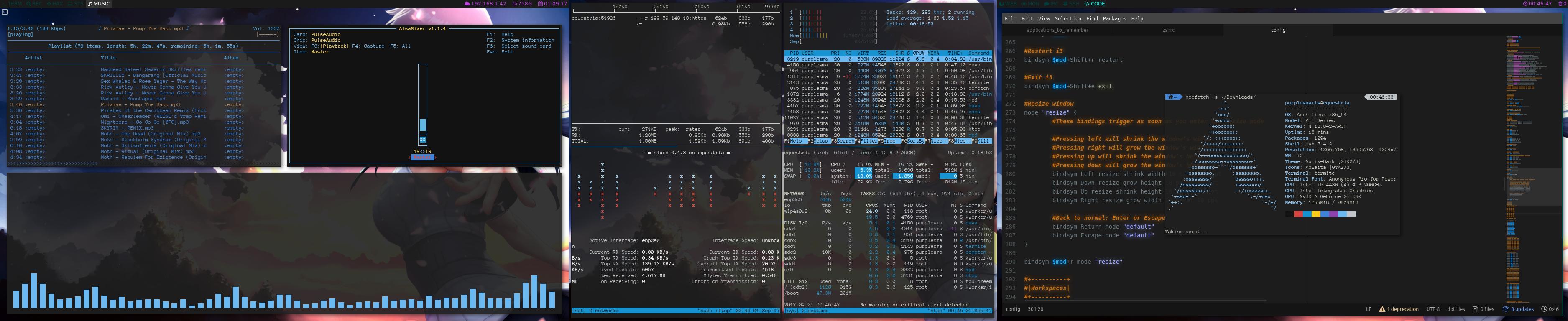Switch to the CODE workspace

[1094, 4]
